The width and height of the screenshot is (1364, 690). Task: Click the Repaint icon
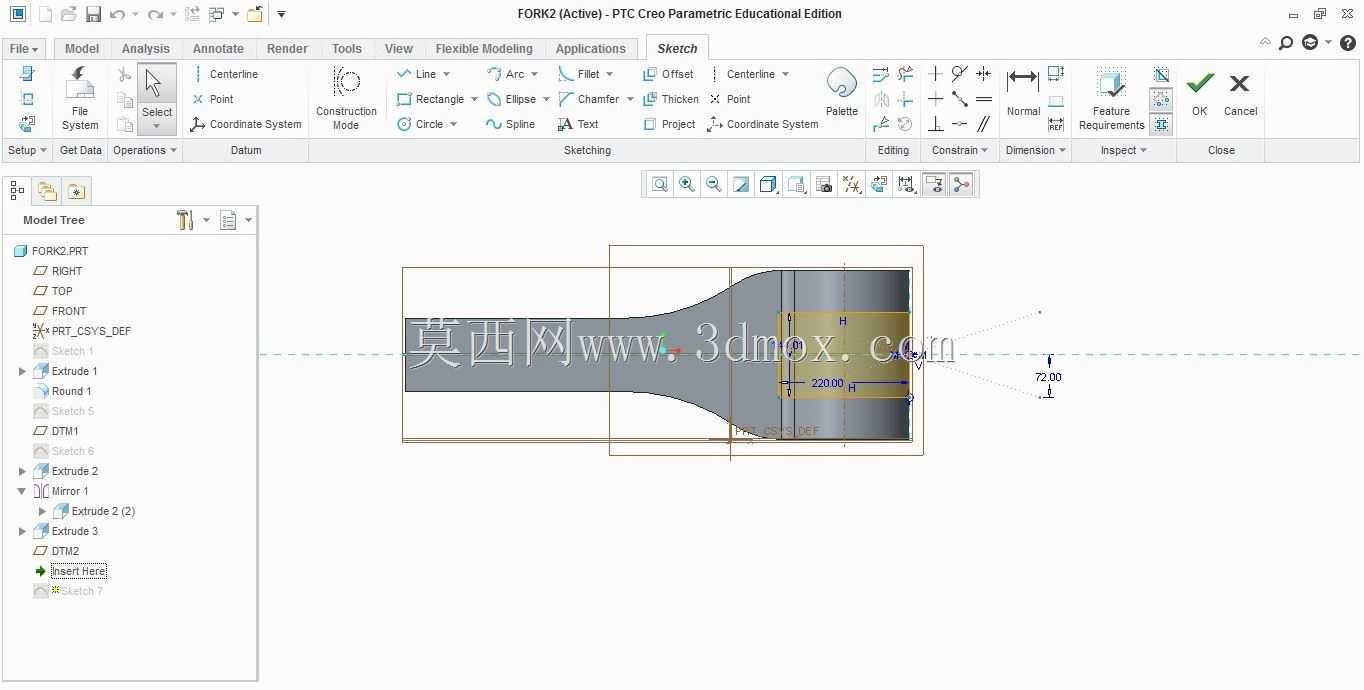[x=741, y=184]
